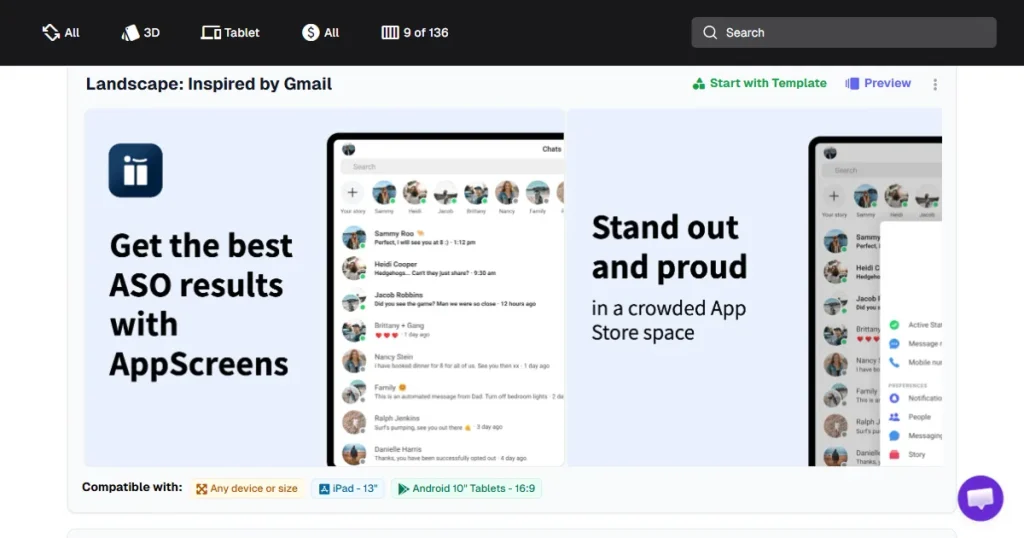Click the Start with Template green icon
1024x538 pixels.
(699, 84)
